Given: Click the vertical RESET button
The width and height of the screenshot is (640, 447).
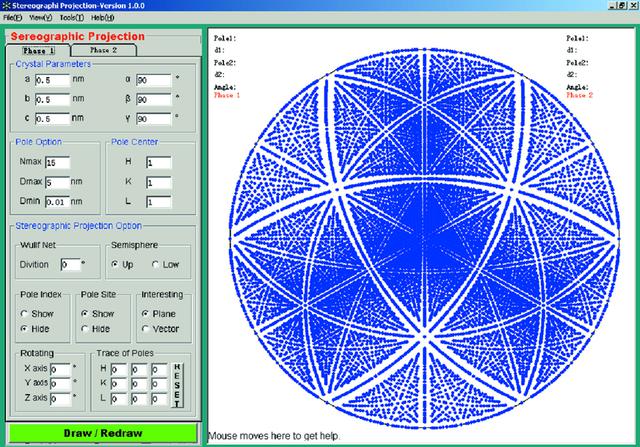Looking at the screenshot, I should [177, 385].
